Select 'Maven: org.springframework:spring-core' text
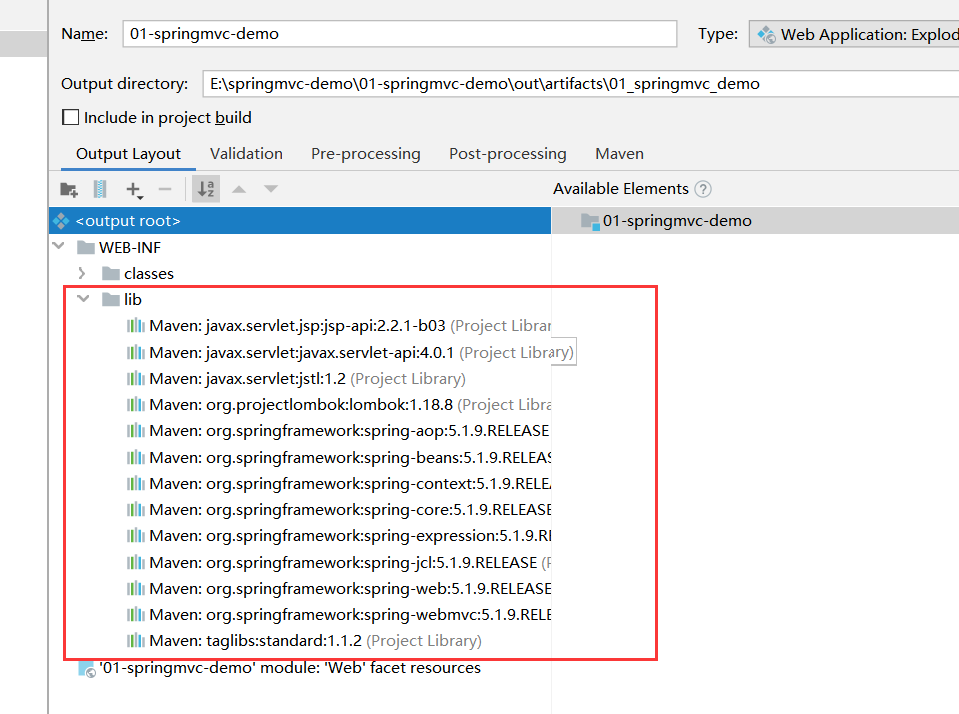Screen dimensions: 959x714 point(300,510)
